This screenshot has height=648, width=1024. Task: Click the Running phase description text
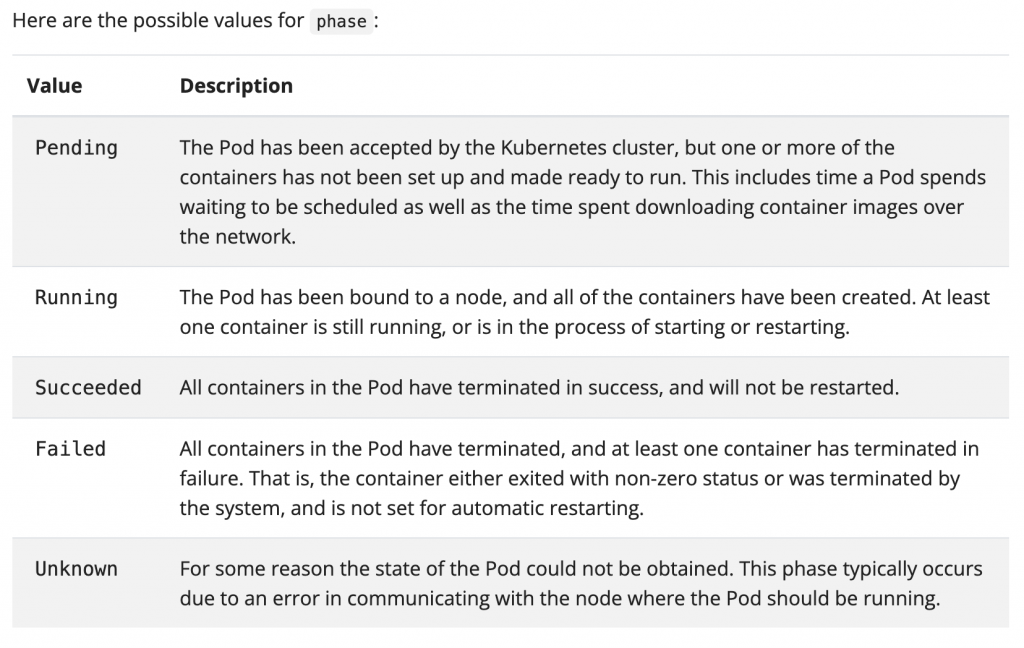point(584,312)
